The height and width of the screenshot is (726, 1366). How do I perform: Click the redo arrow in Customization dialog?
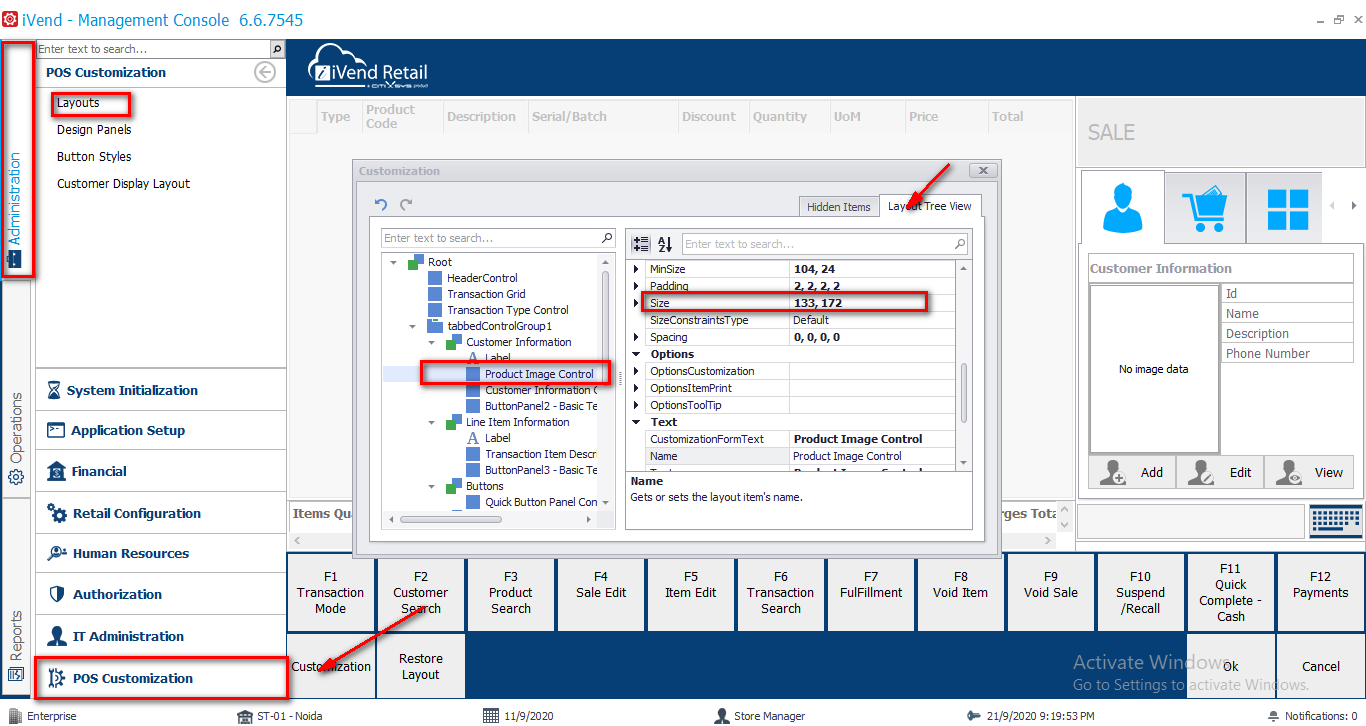pos(406,205)
